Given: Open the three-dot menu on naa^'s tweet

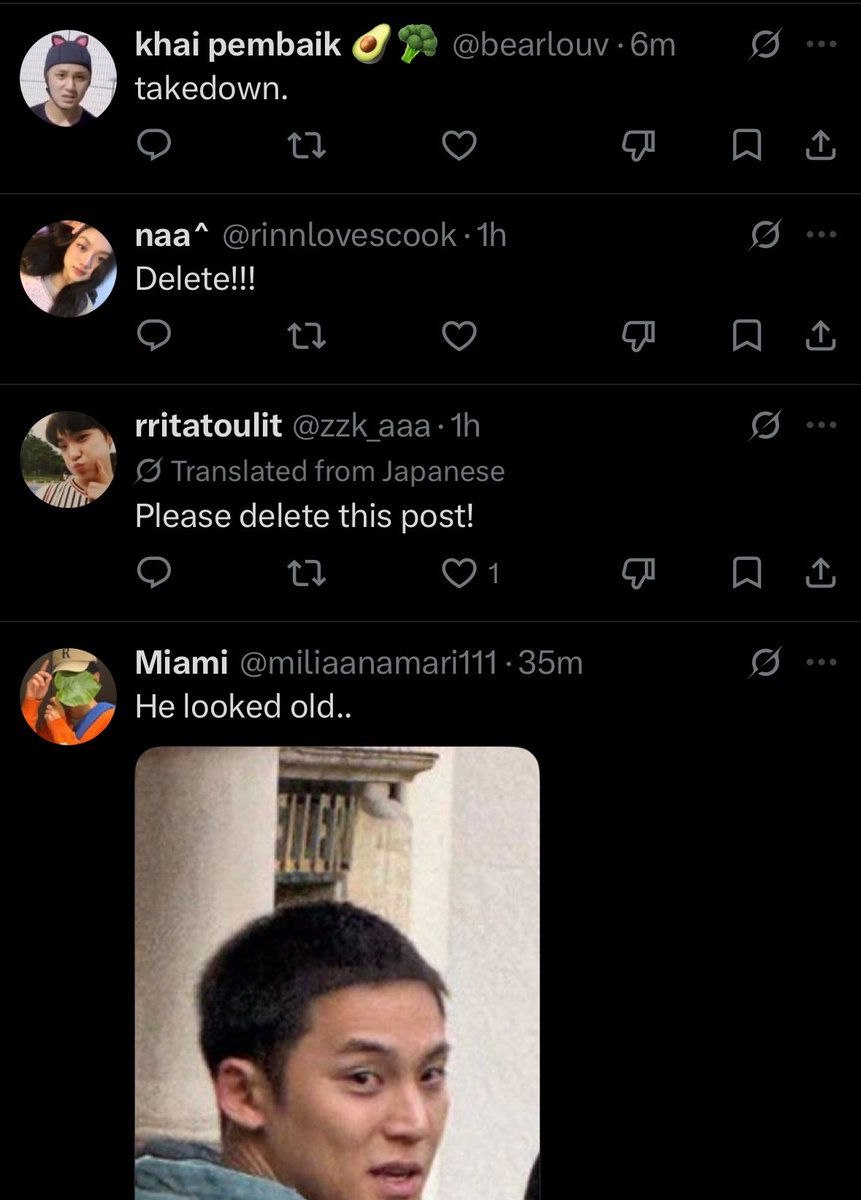Looking at the screenshot, I should point(820,235).
